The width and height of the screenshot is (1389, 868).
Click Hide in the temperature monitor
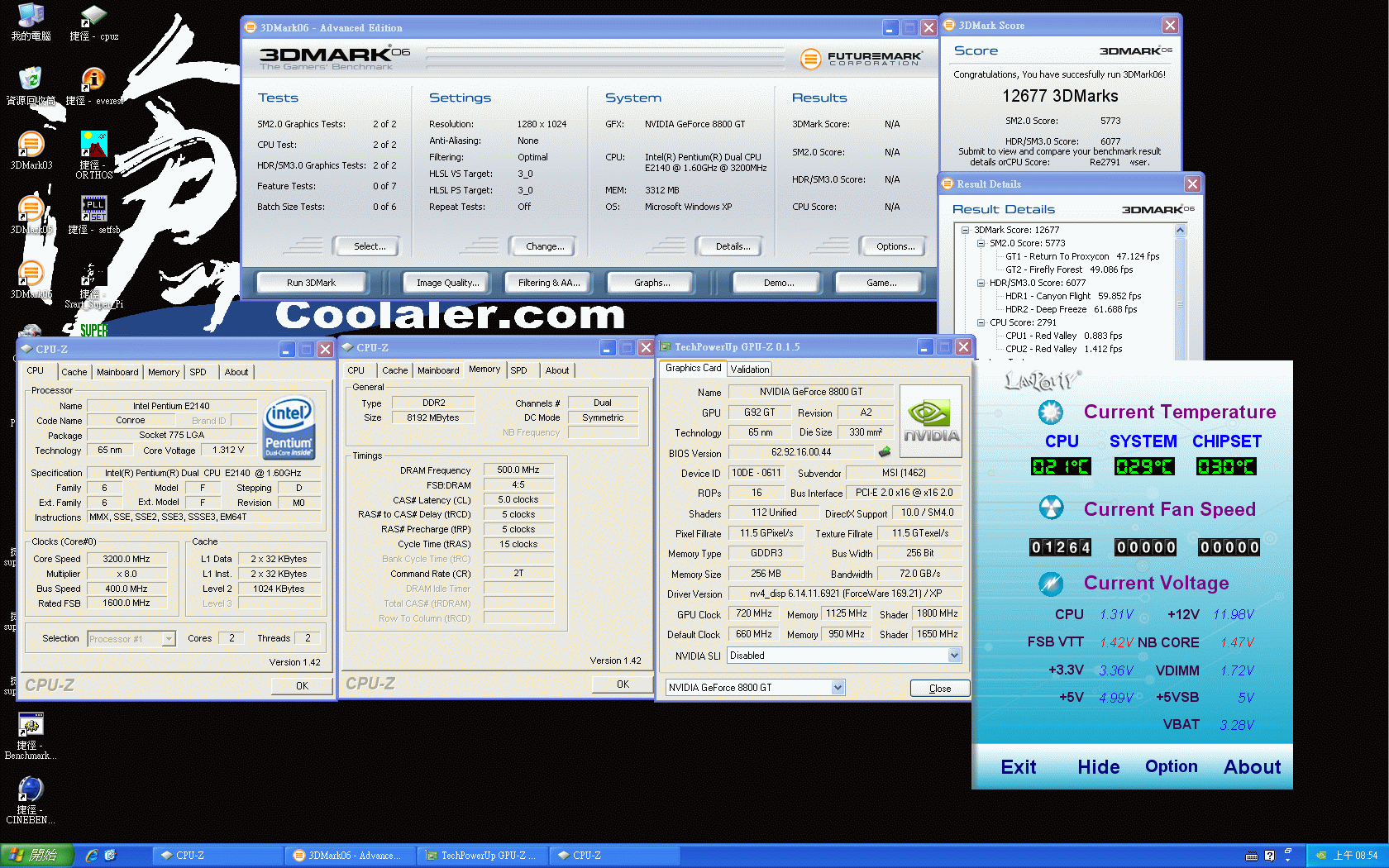pos(1098,767)
